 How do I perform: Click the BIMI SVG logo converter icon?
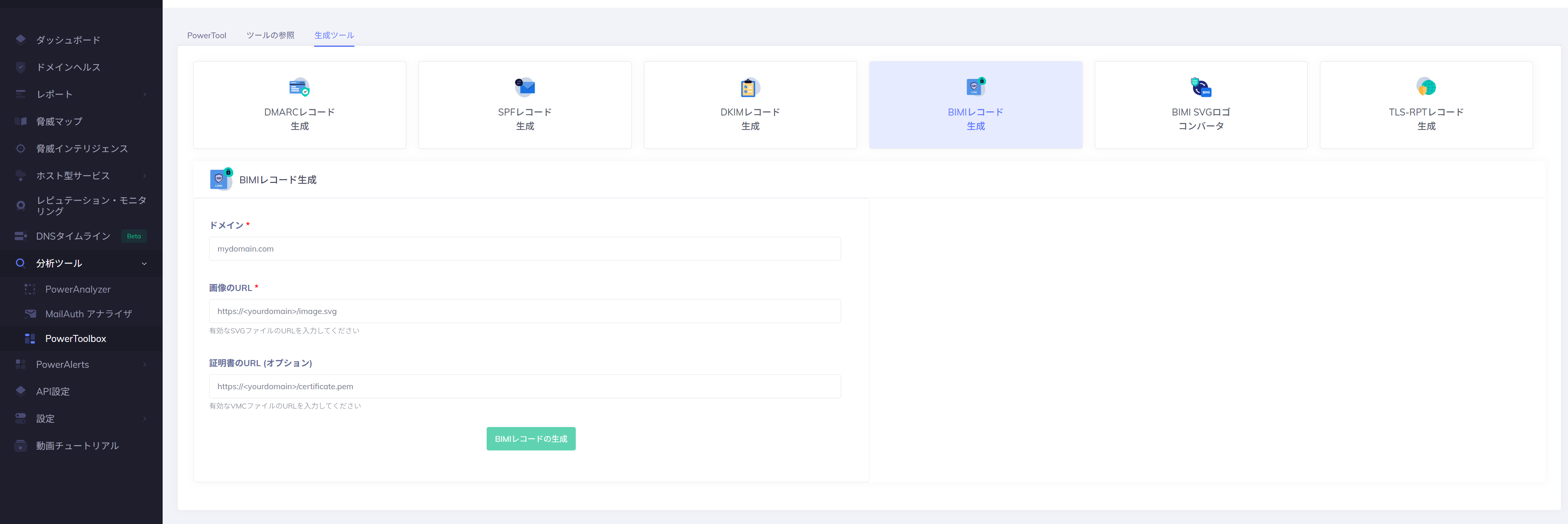1200,88
